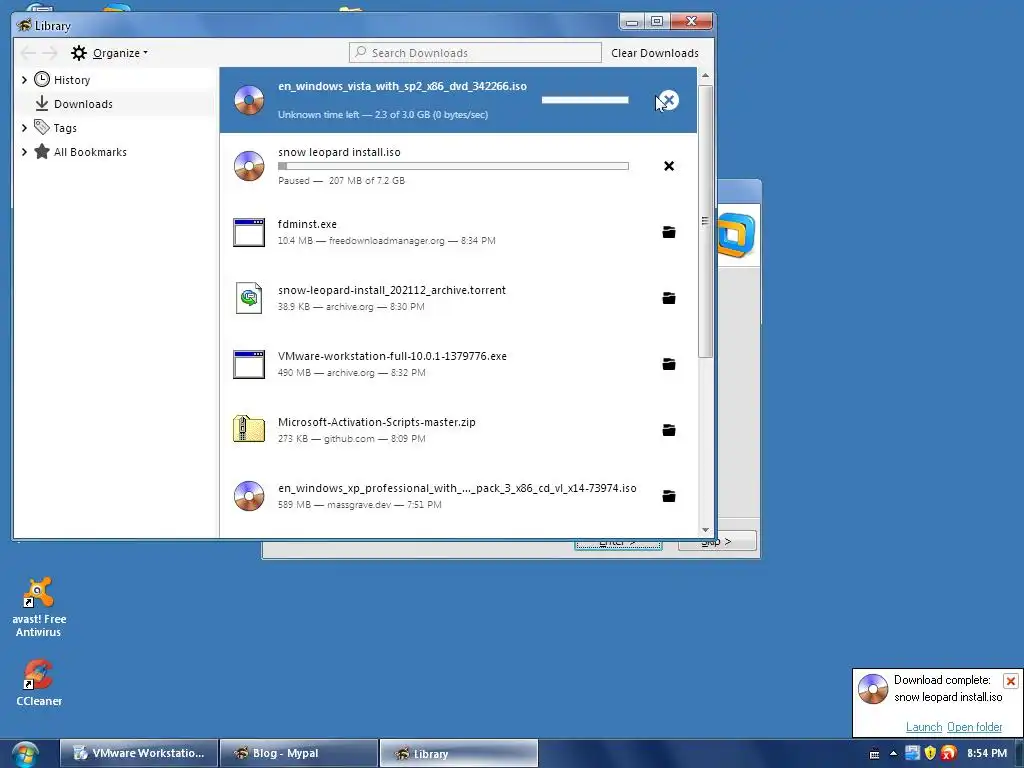Viewport: 1024px width, 768px height.
Task: Click the scrollbar up arrow
Action: [705, 76]
